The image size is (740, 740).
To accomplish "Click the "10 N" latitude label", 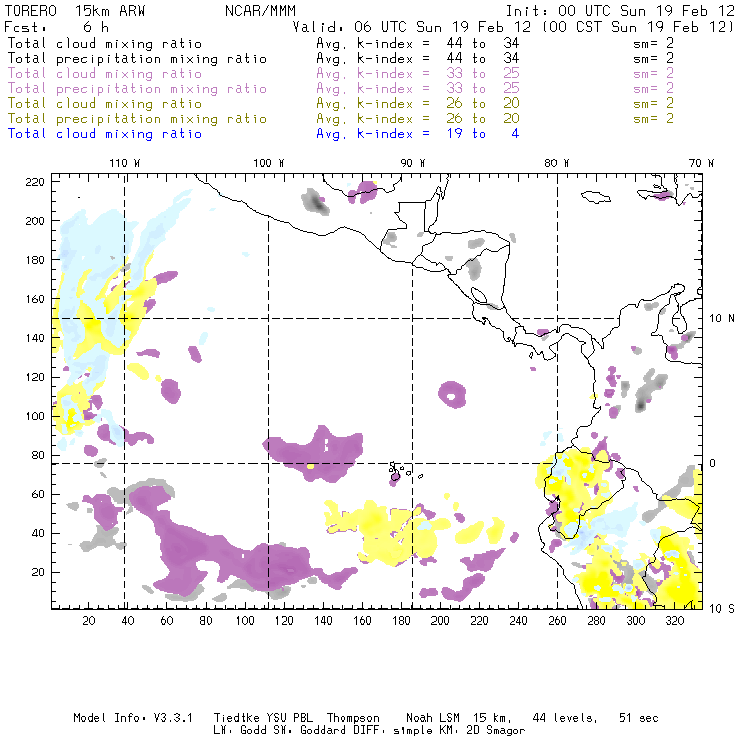I will pos(722,319).
